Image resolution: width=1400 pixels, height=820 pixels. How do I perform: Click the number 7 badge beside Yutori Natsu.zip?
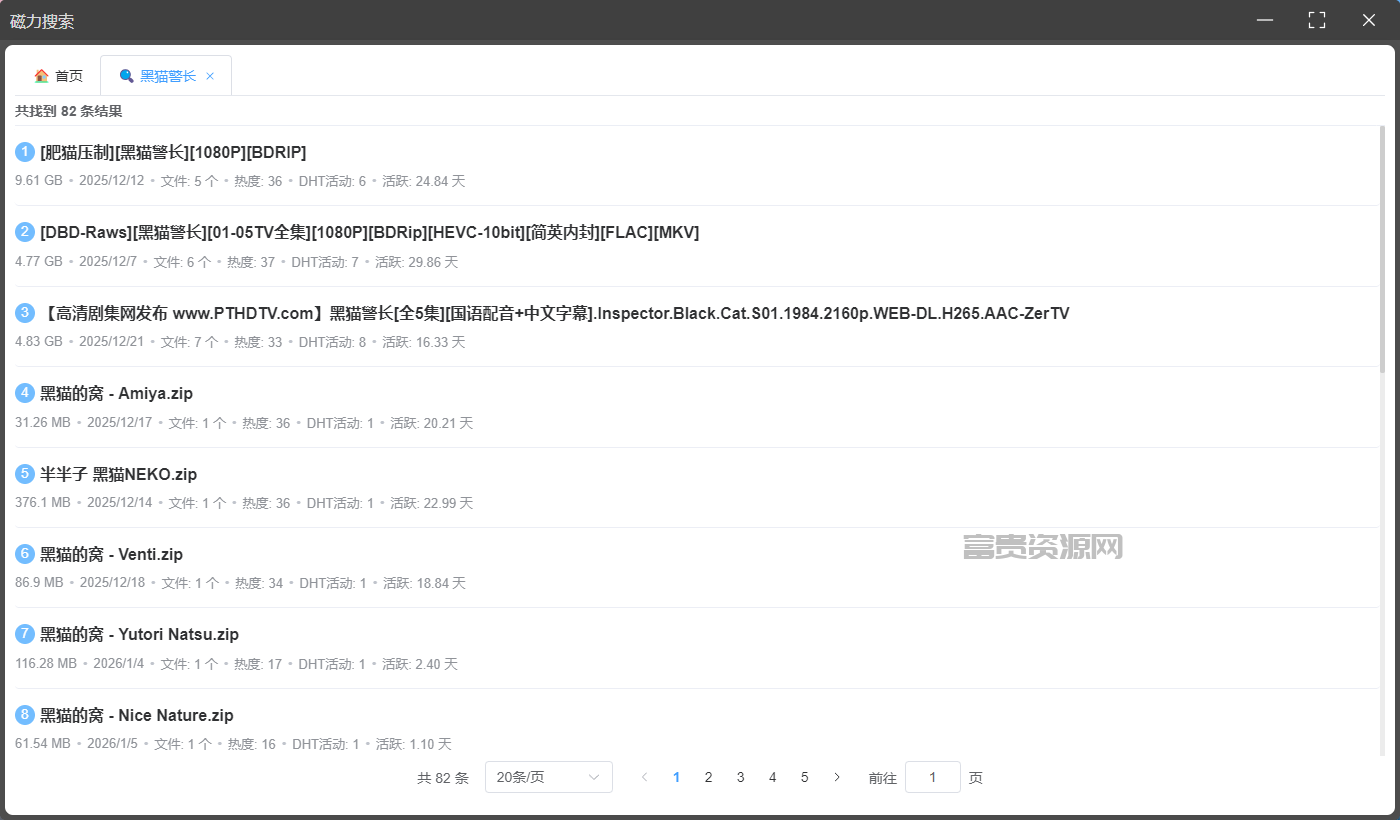pos(25,634)
